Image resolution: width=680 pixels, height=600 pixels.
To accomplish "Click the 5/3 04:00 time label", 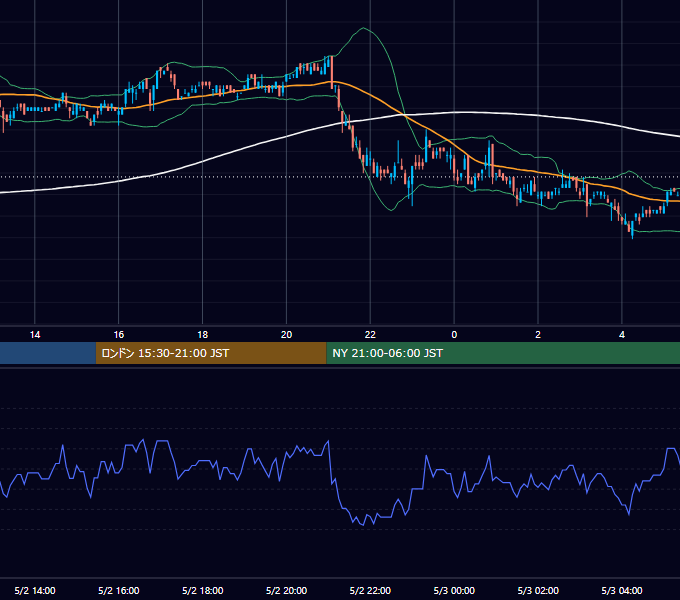I will pos(622,590).
